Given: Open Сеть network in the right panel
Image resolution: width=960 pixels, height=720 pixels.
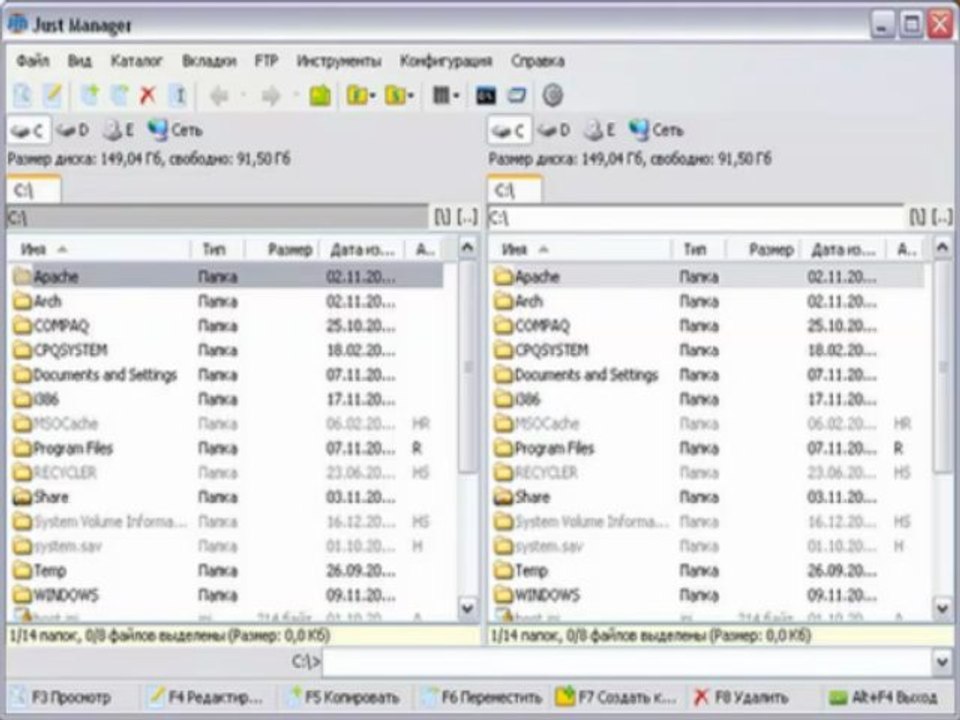Looking at the screenshot, I should coord(656,130).
